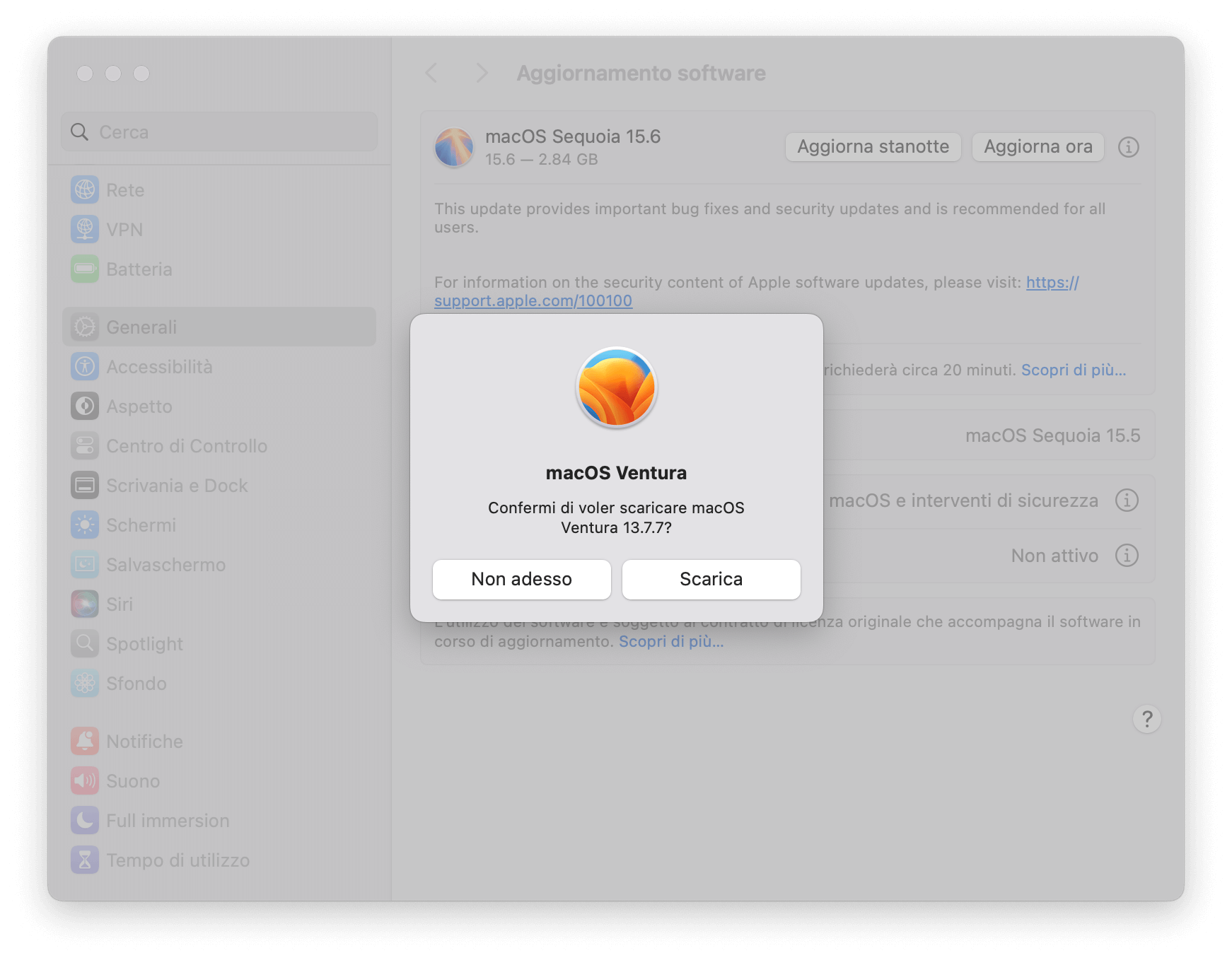Select Aspetto in the sidebar
The height and width of the screenshot is (960, 1232).
pos(219,406)
